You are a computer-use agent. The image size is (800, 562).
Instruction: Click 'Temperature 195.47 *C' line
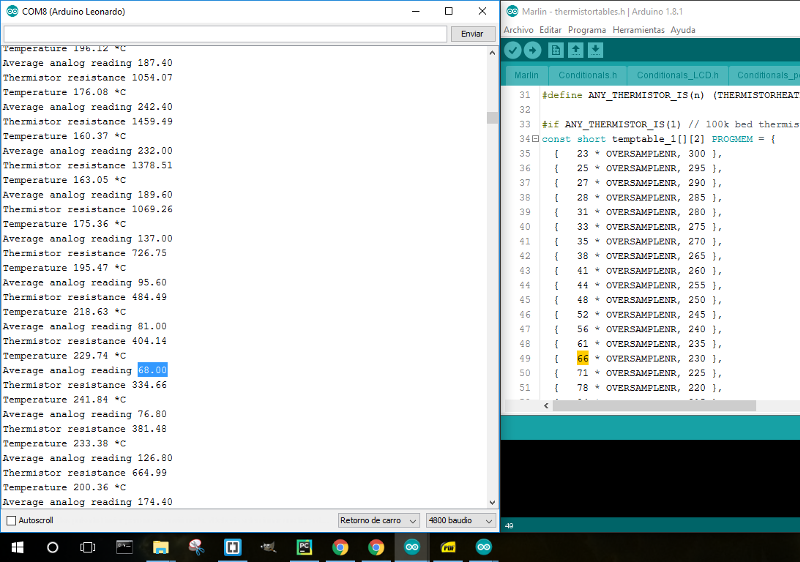[64, 268]
